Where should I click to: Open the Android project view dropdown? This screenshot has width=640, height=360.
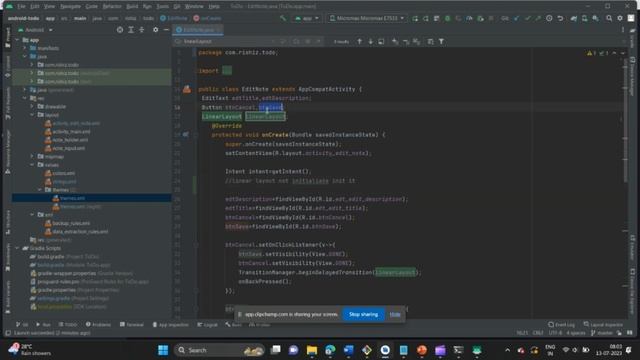(x=36, y=30)
